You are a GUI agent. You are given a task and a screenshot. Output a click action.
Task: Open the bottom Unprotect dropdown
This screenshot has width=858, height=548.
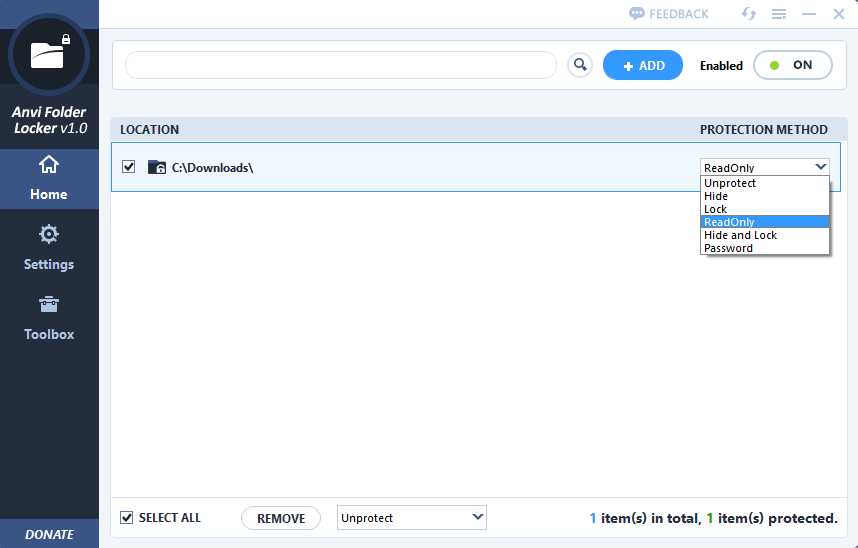(x=411, y=517)
